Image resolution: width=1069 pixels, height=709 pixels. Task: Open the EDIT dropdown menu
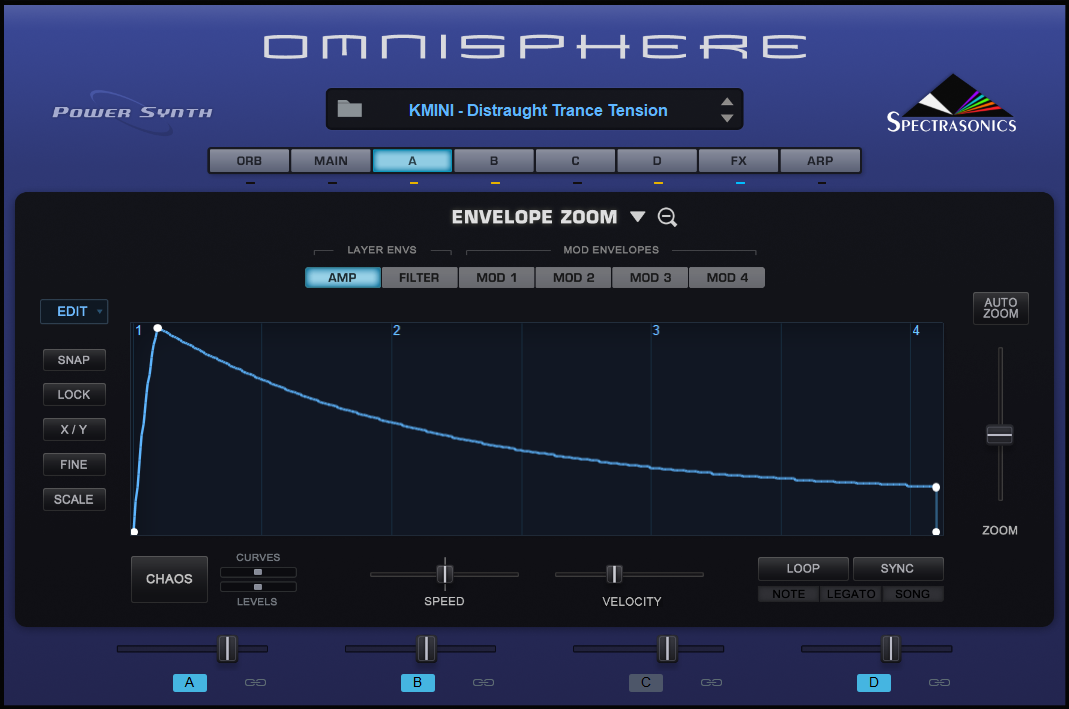(x=74, y=312)
